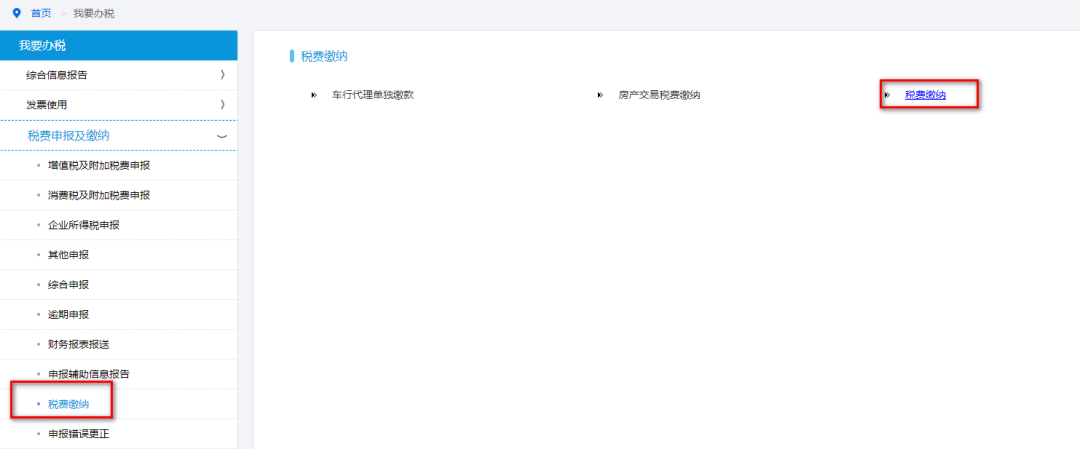This screenshot has width=1080, height=449.
Task: Select 税费申报及缴纳 menu section
Action: [118, 136]
